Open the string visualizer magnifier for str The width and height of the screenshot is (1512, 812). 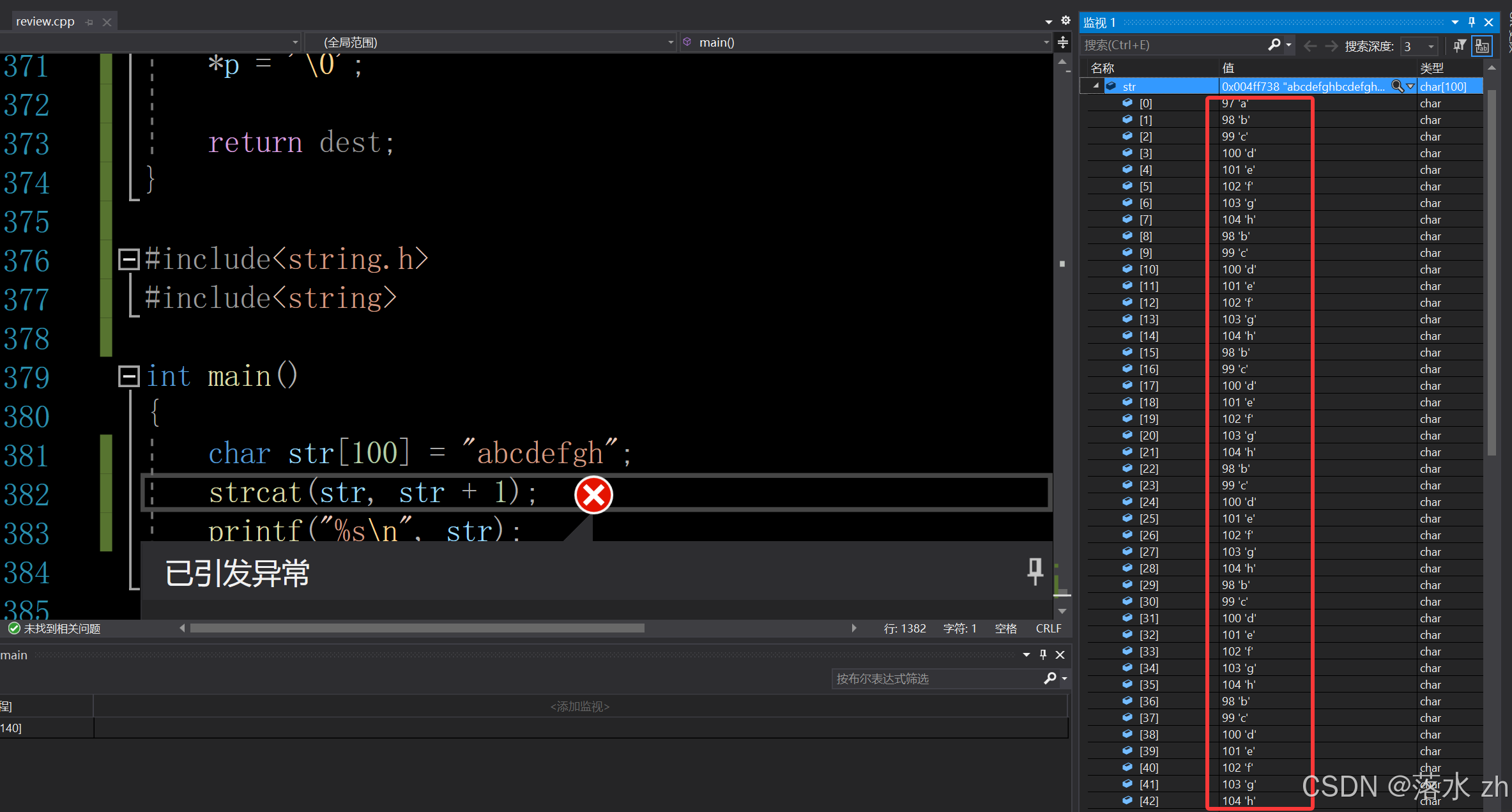(x=1397, y=86)
